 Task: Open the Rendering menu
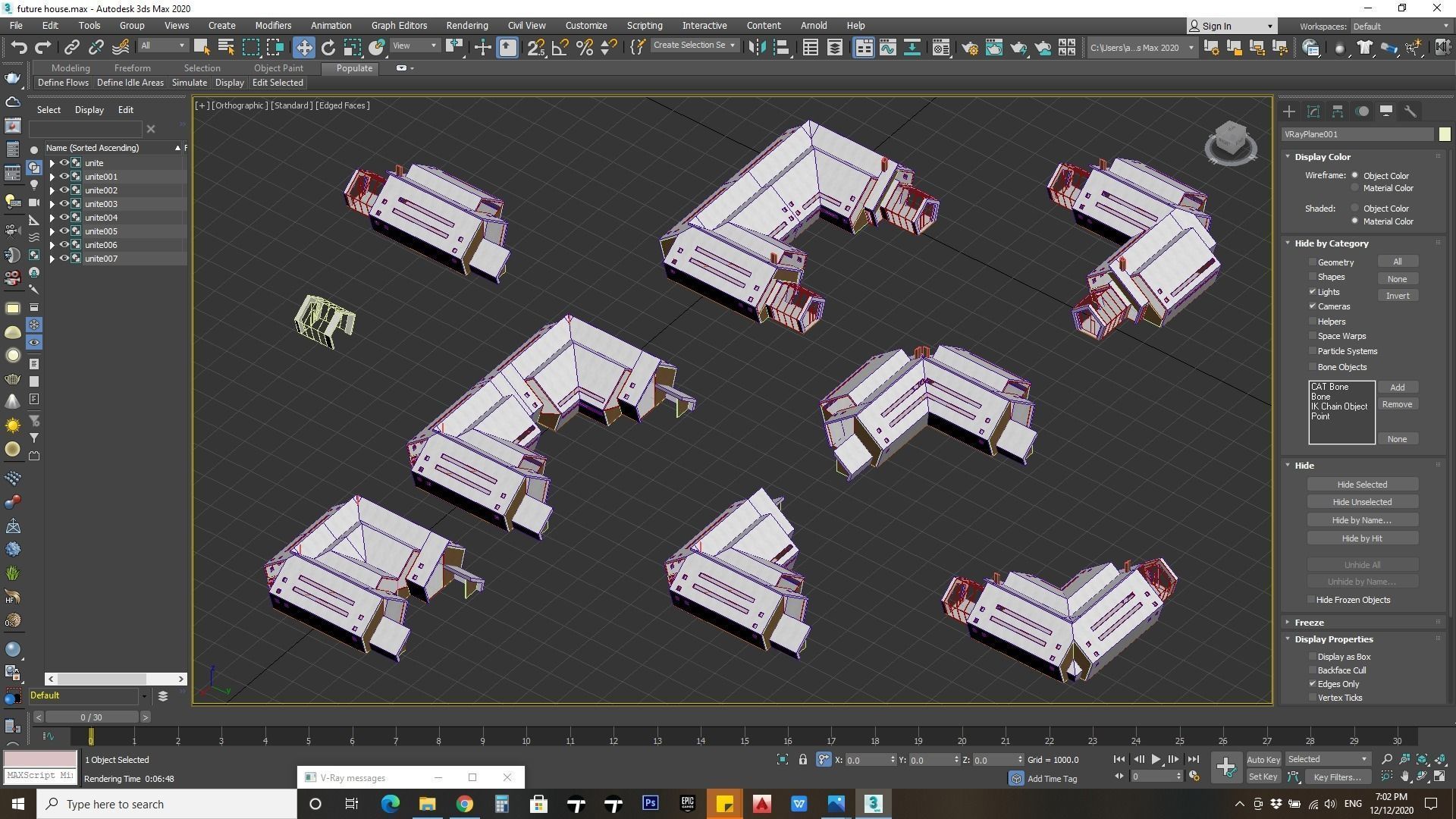(467, 25)
